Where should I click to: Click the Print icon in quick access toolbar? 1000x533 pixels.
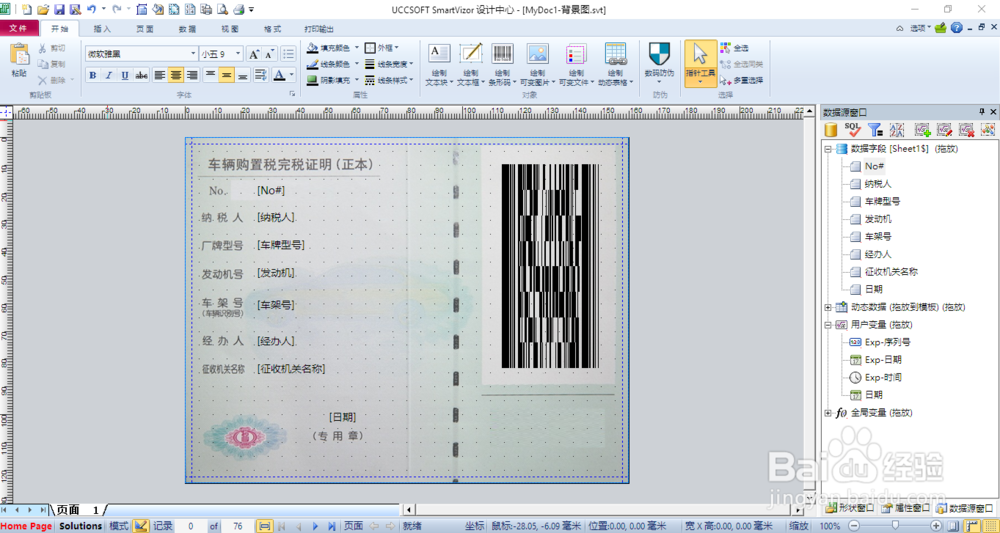[x=239, y=10]
